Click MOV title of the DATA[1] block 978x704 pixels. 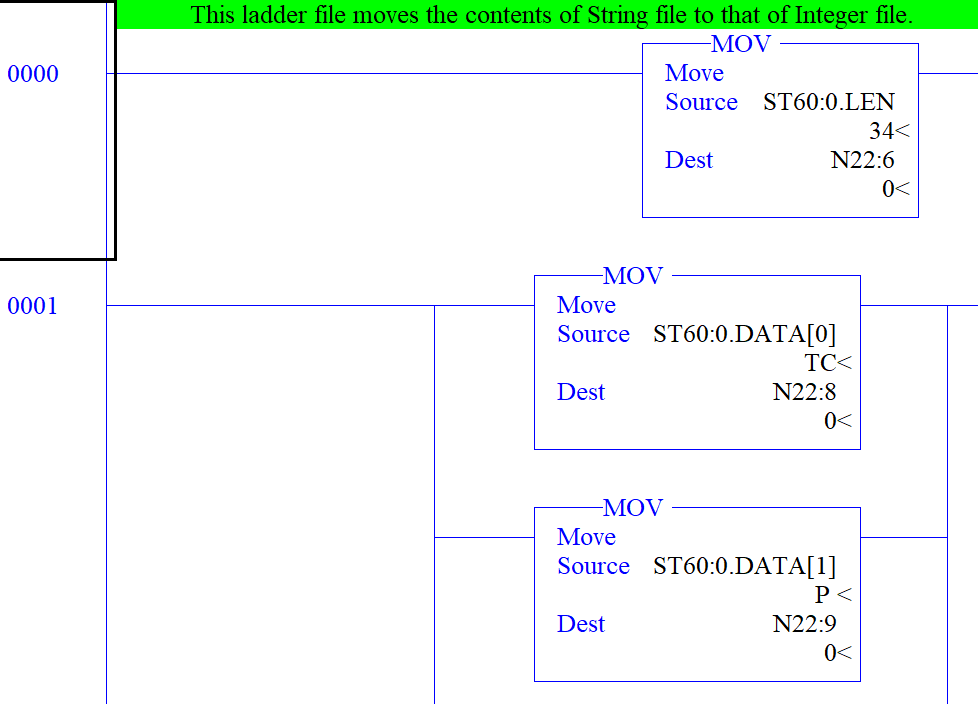coord(633,508)
